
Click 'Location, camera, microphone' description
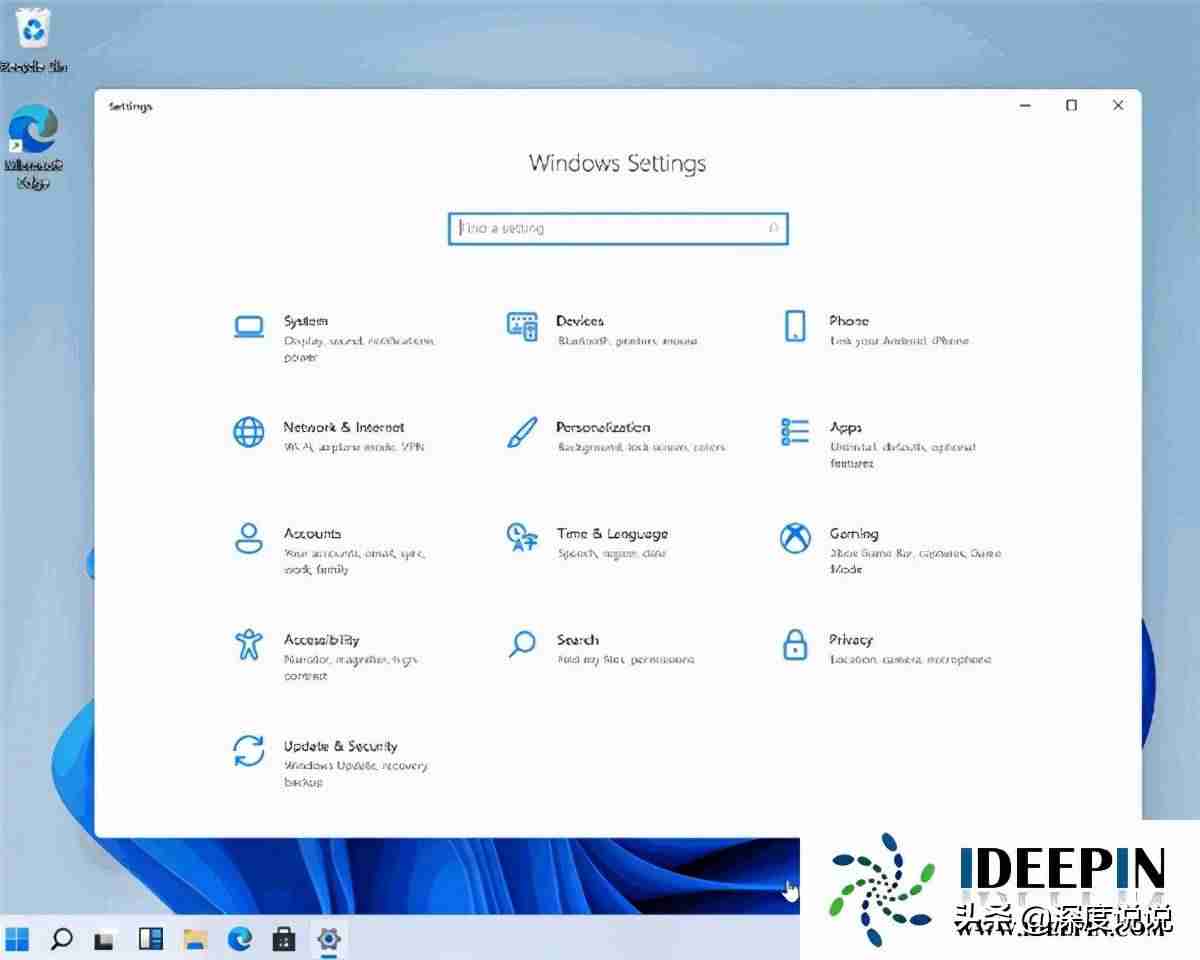[x=910, y=660]
